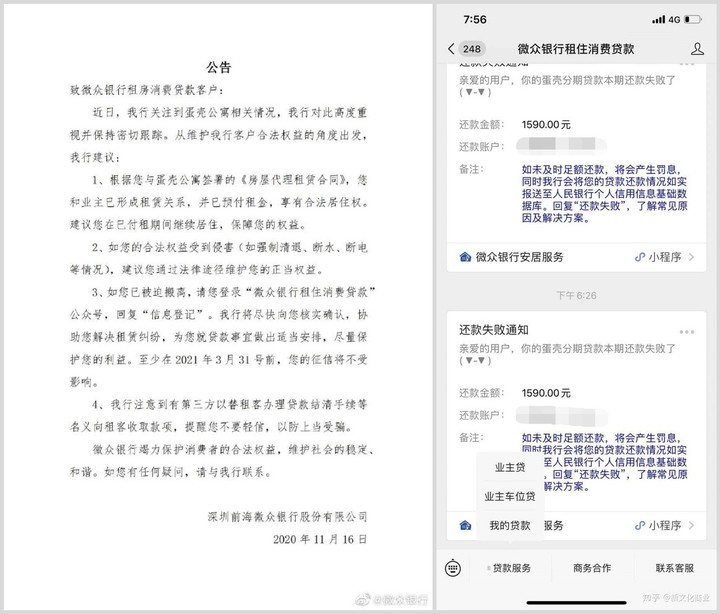Select 我的贷款 in popup menu
This screenshot has width=720, height=614.
point(510,525)
